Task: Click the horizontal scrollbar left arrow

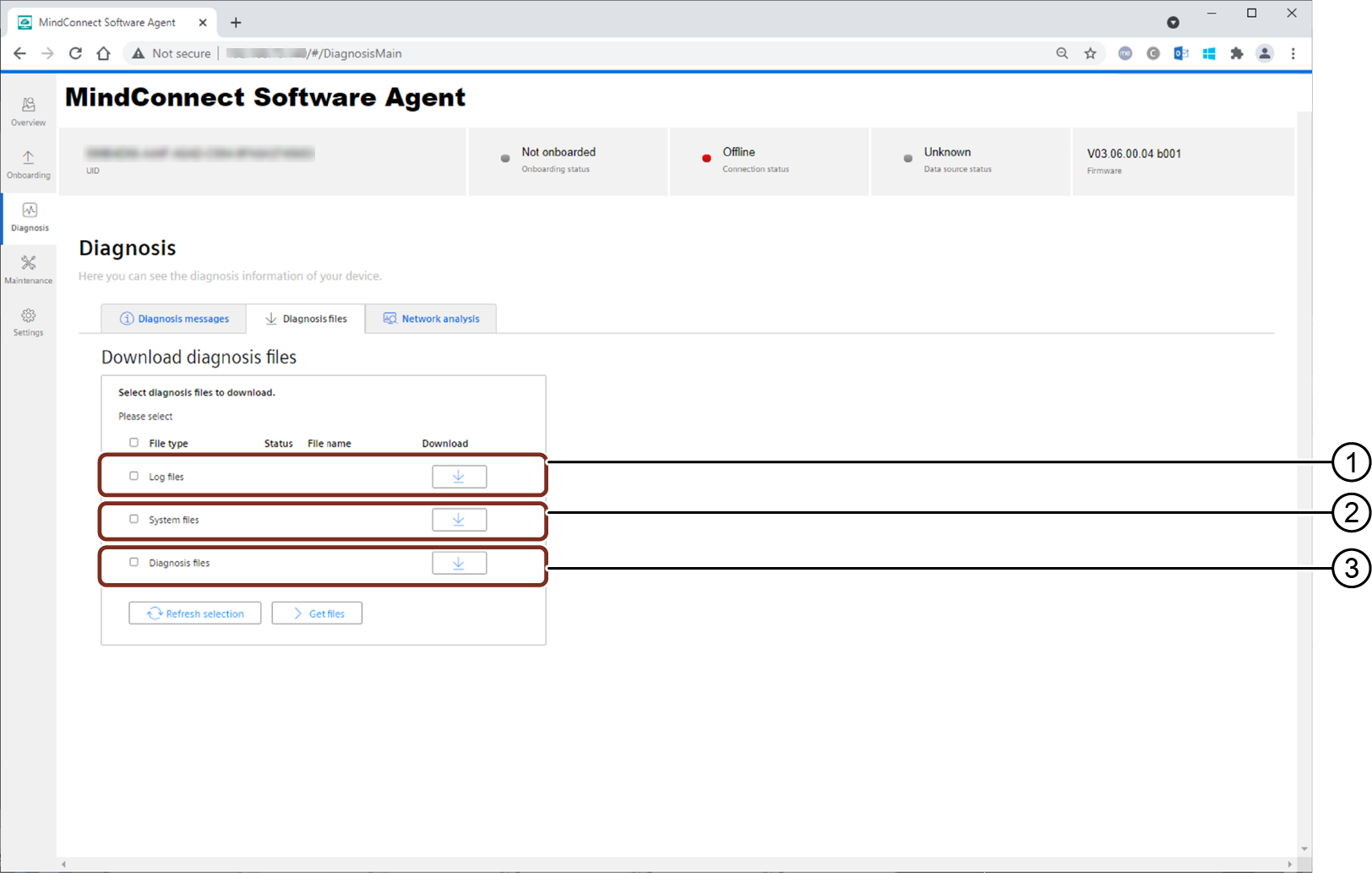Action: (x=64, y=865)
